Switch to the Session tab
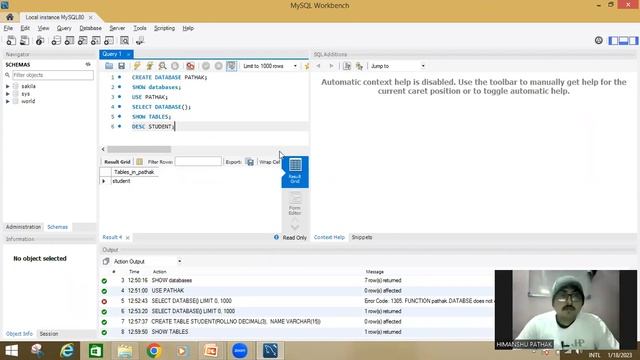Image resolution: width=640 pixels, height=360 pixels. [x=49, y=334]
